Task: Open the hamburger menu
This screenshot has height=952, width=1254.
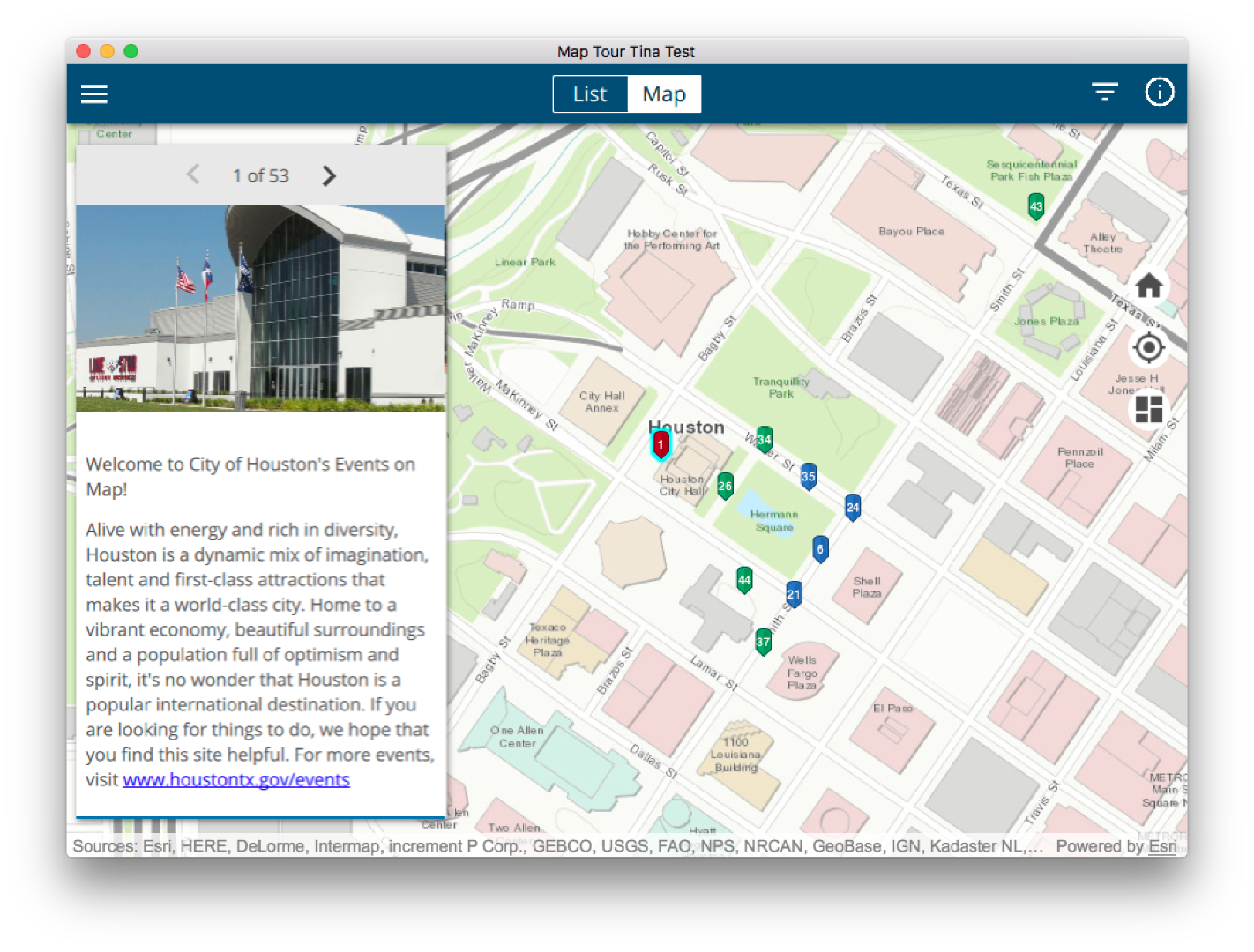Action: 94,93
